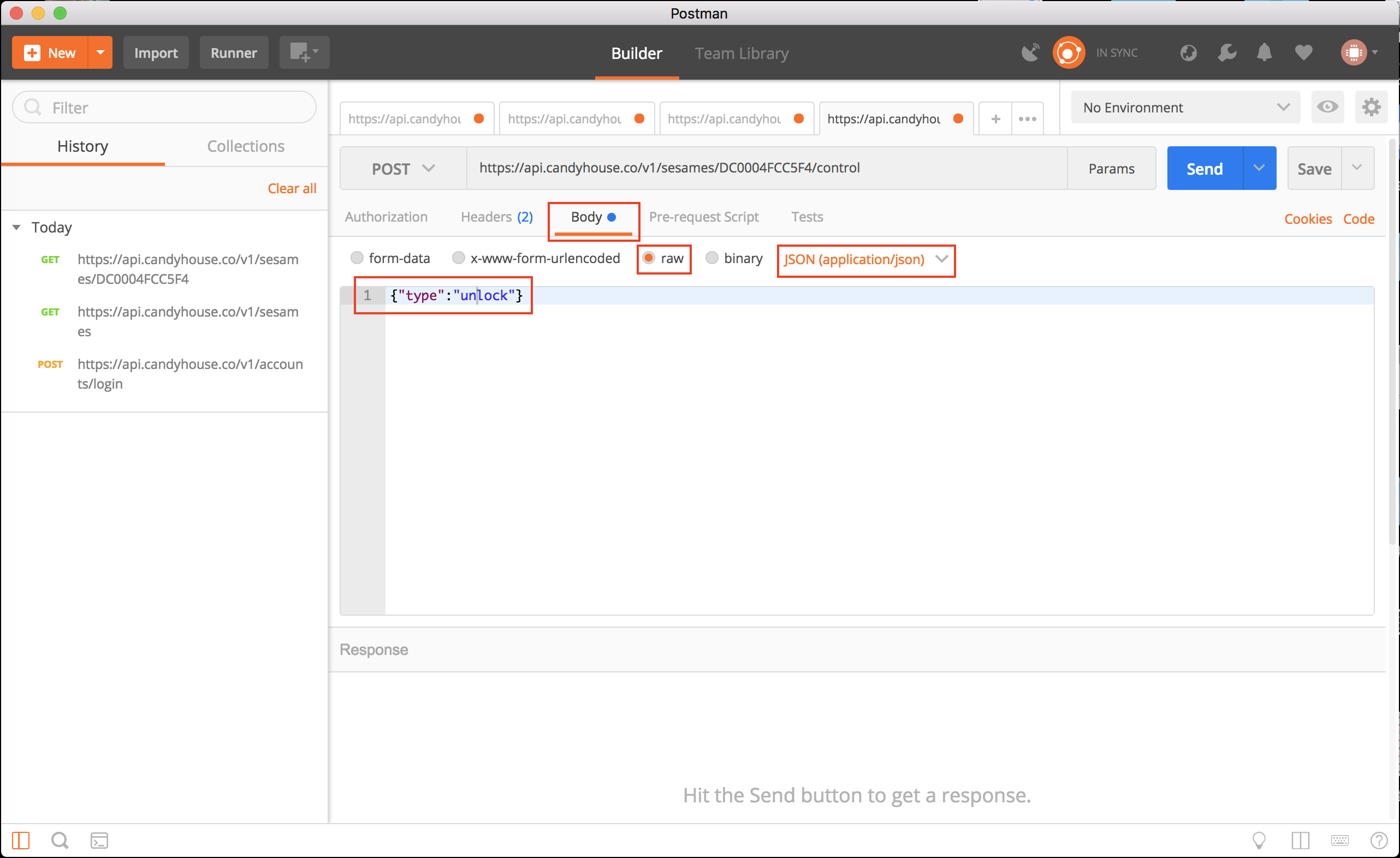Open the Pre-request Script tab
The width and height of the screenshot is (1400, 858).
coord(703,217)
